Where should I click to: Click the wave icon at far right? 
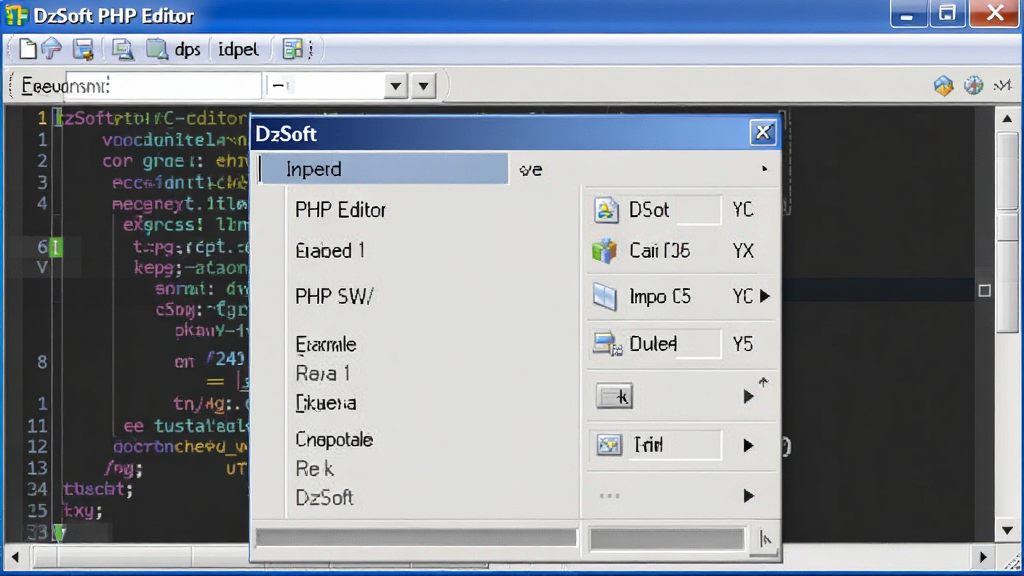[x=1002, y=86]
